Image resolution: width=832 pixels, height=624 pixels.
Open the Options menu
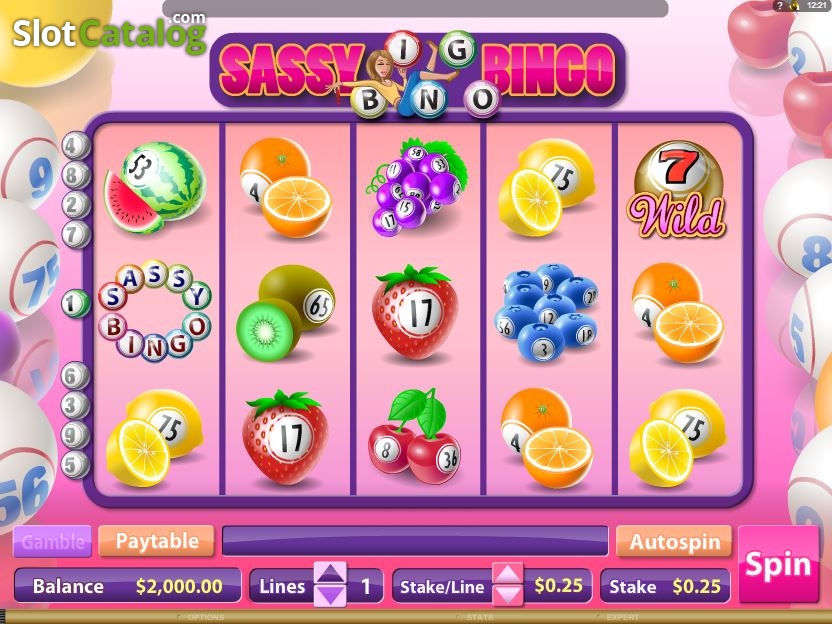click(202, 618)
